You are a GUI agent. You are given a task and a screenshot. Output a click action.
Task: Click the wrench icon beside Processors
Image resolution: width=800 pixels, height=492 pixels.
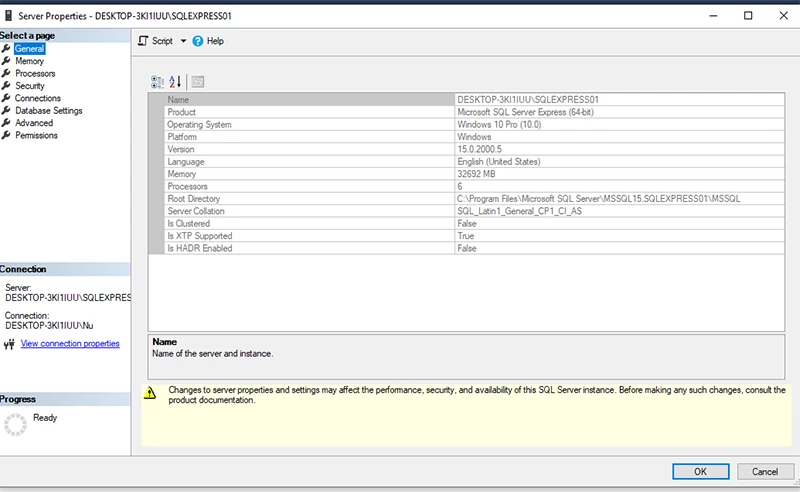tap(6, 73)
